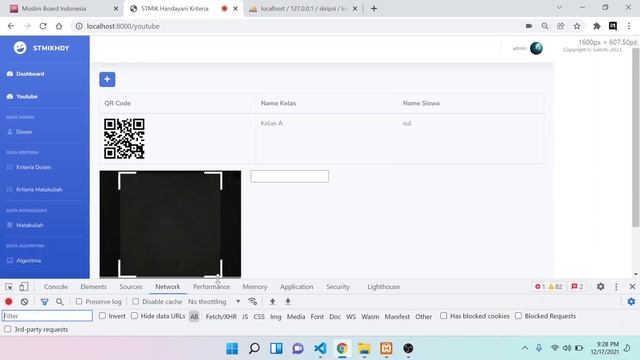Switch to the Elements tab in DevTools
640x360 pixels.
coord(93,287)
